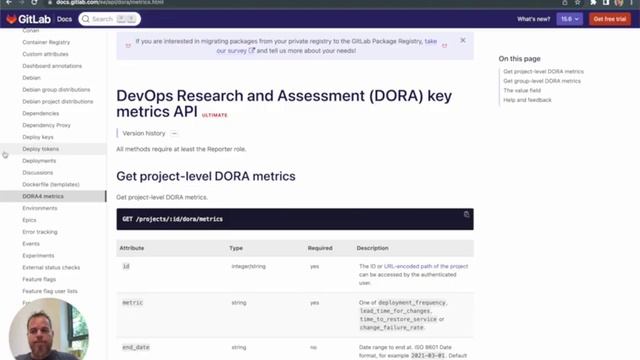Open Deploy tokens in sidebar
The image size is (640, 360).
pyautogui.click(x=40, y=149)
